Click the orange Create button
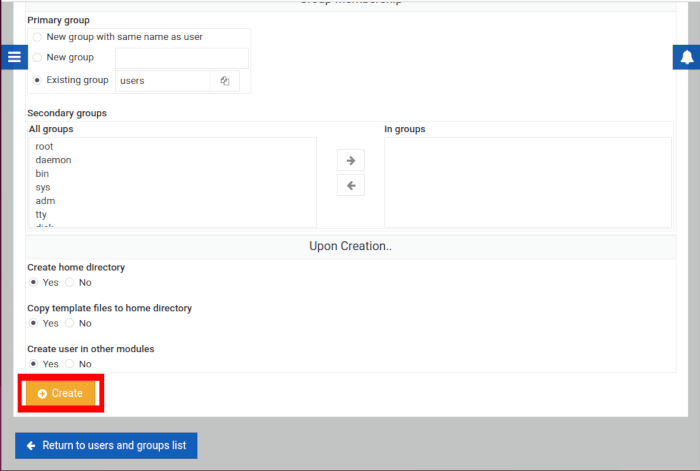This screenshot has width=700, height=471. pyautogui.click(x=61, y=393)
